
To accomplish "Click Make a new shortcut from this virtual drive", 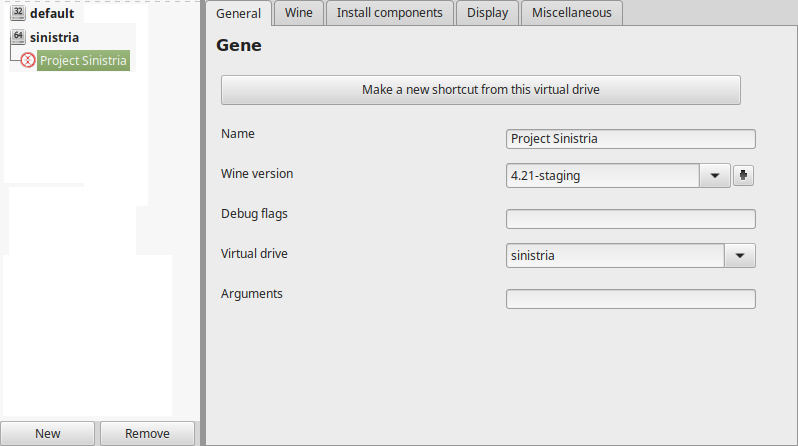I will (480, 90).
